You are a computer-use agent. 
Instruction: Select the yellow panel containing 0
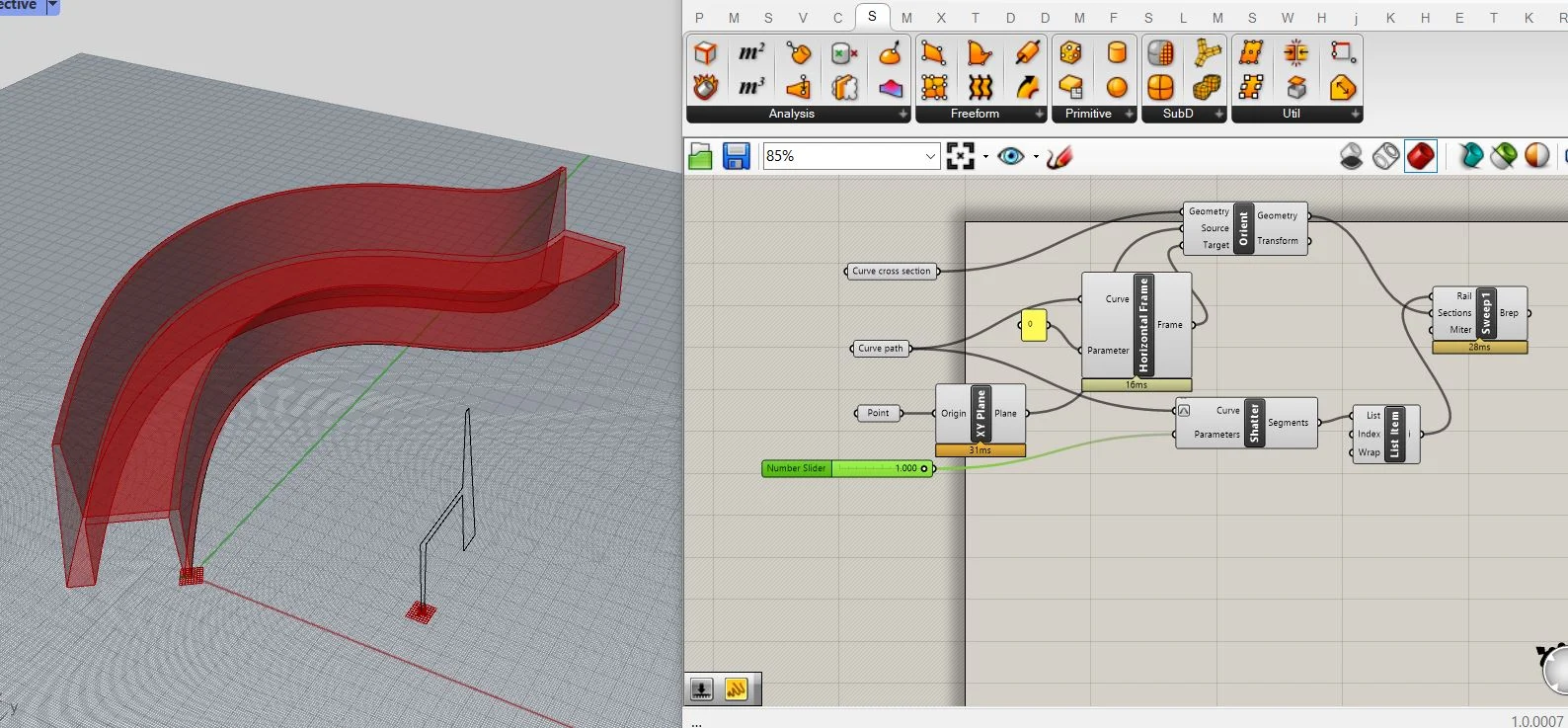(x=1033, y=325)
